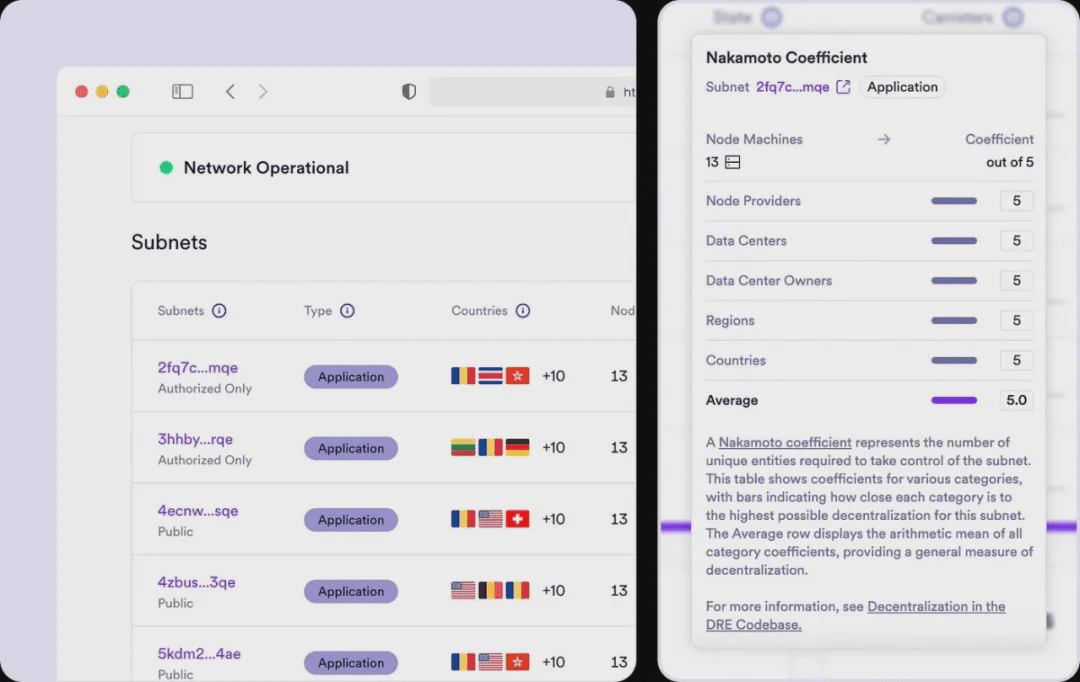The height and width of the screenshot is (682, 1080).
Task: Click the browser back arrow
Action: pyautogui.click(x=230, y=91)
